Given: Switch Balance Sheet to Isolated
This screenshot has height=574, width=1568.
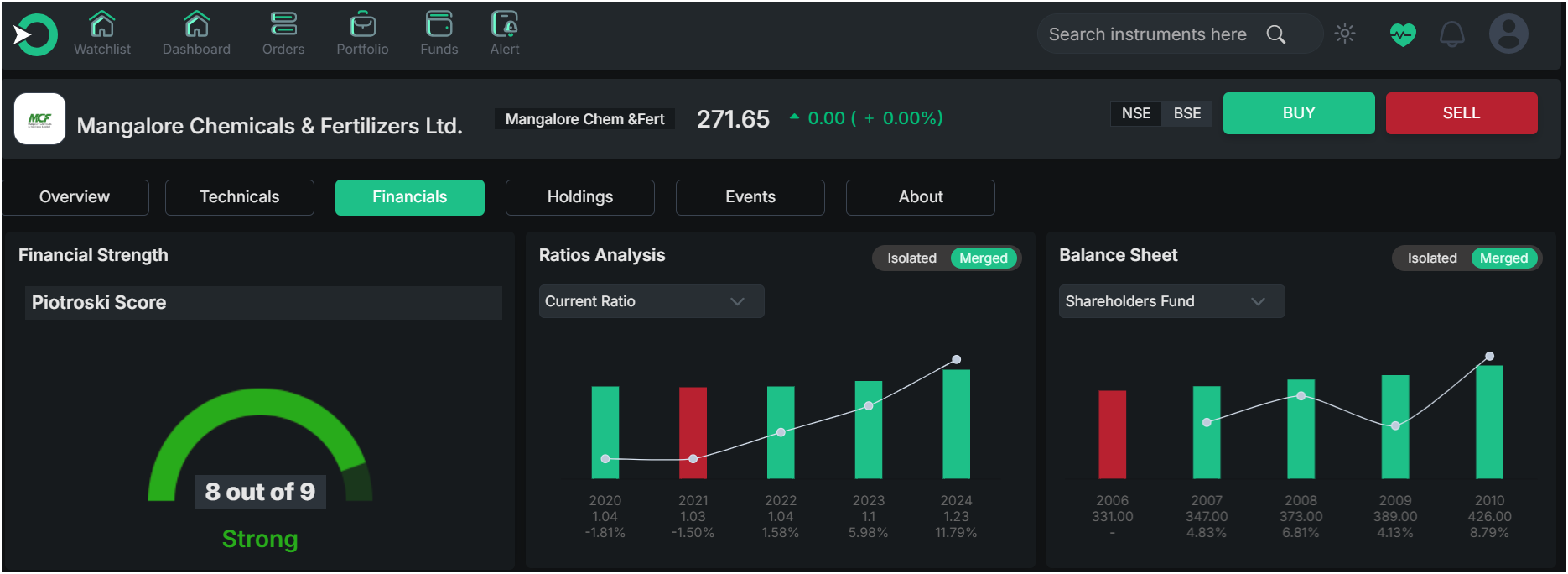Looking at the screenshot, I should tap(1432, 258).
